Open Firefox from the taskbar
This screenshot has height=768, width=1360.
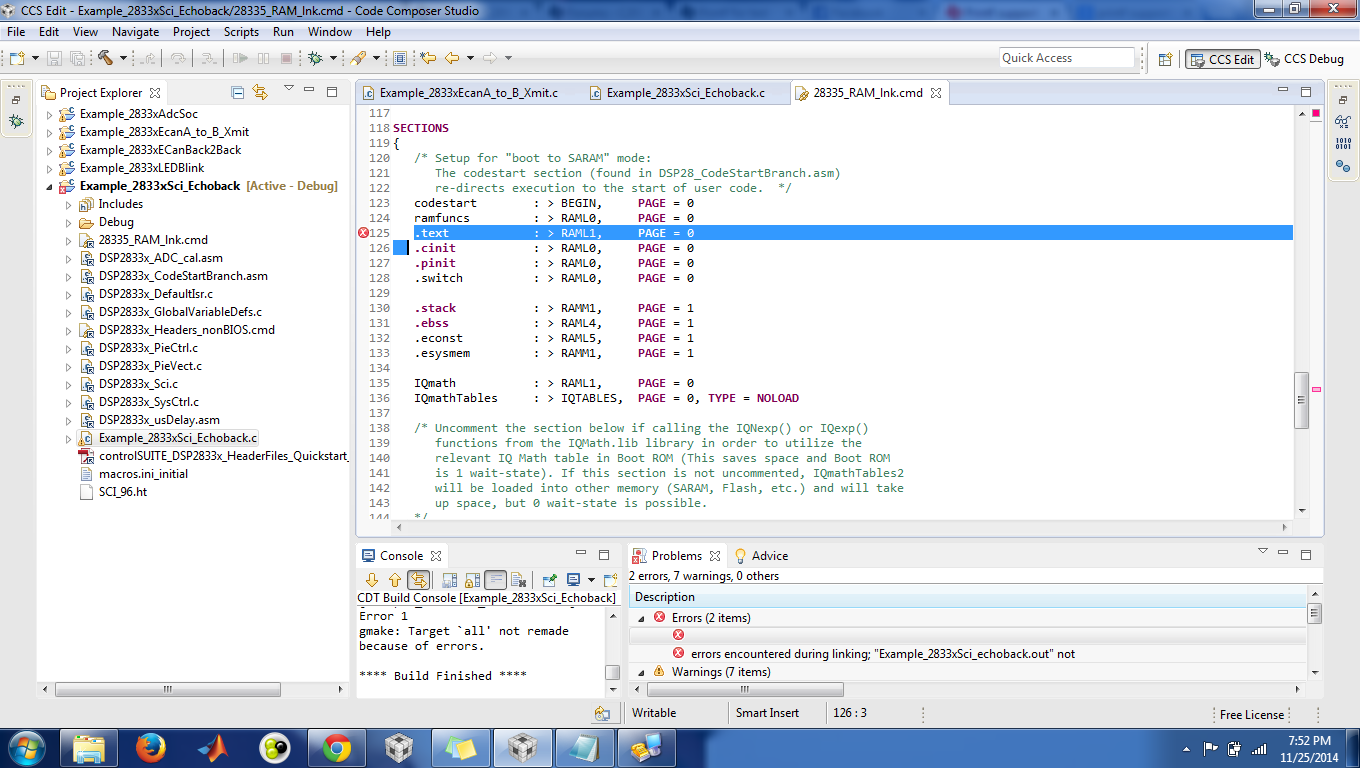point(151,747)
